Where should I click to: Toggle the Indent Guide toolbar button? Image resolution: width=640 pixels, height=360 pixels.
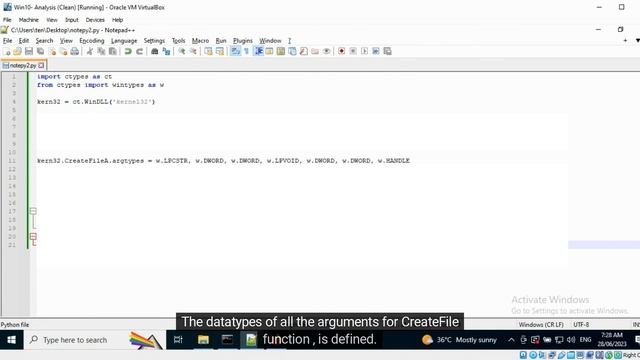point(258,51)
